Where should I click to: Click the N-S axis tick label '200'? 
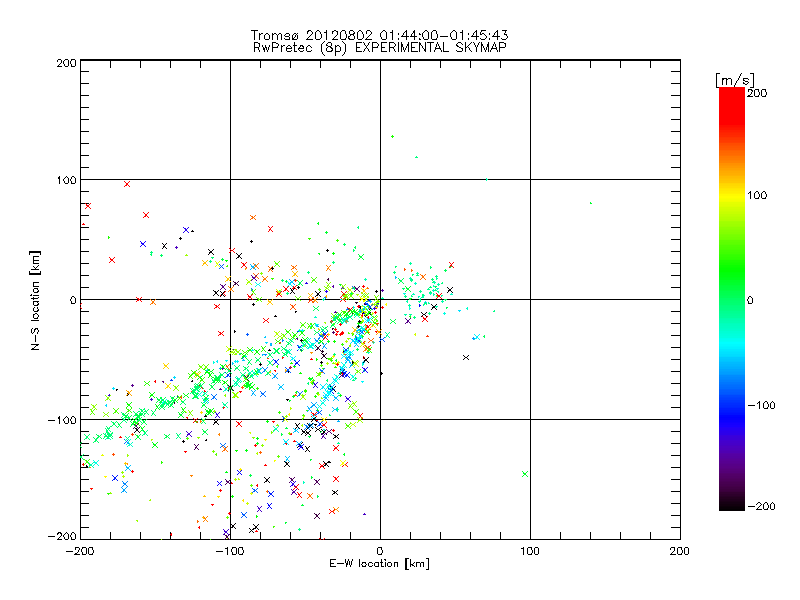[66, 63]
